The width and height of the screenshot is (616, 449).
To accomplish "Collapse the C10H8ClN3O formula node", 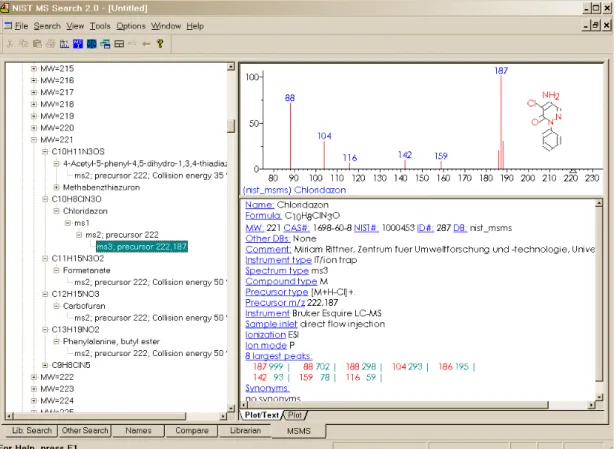I will click(x=45, y=199).
